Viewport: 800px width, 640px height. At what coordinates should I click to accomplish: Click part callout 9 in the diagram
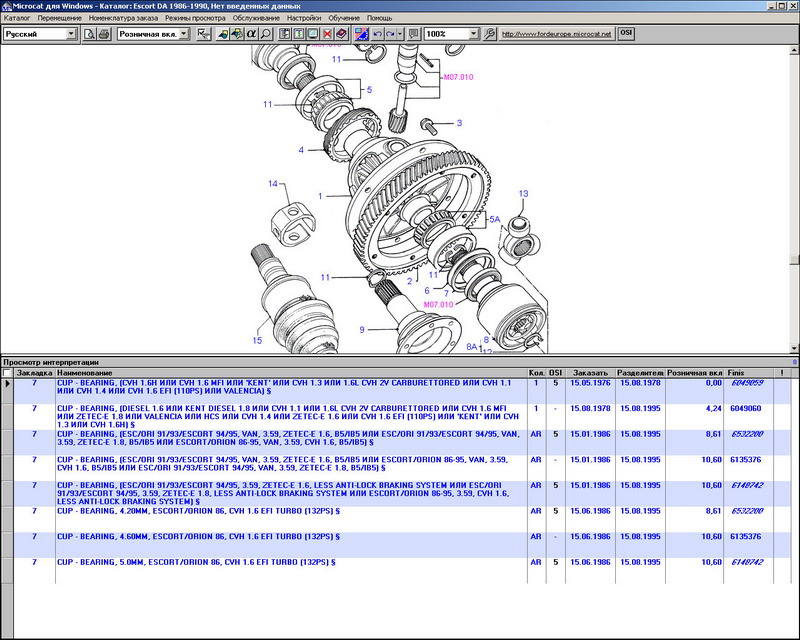point(362,330)
